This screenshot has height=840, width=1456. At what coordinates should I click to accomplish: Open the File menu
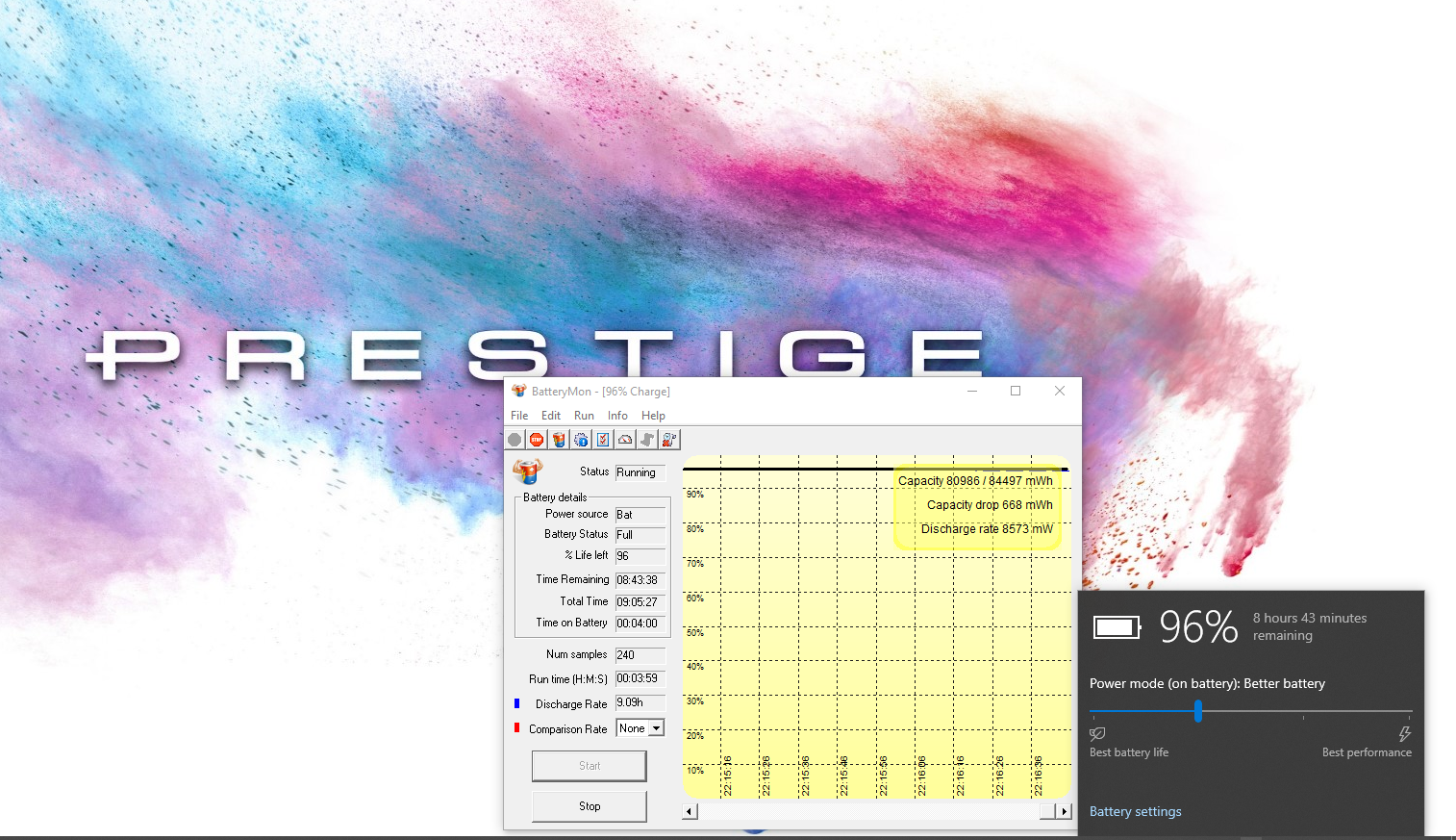click(519, 416)
